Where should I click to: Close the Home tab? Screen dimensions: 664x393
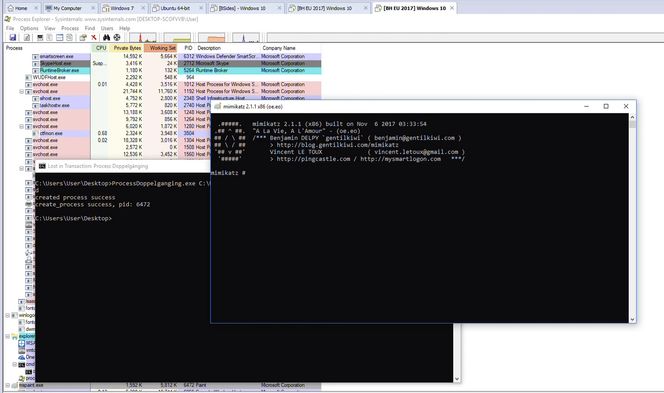coord(36,8)
